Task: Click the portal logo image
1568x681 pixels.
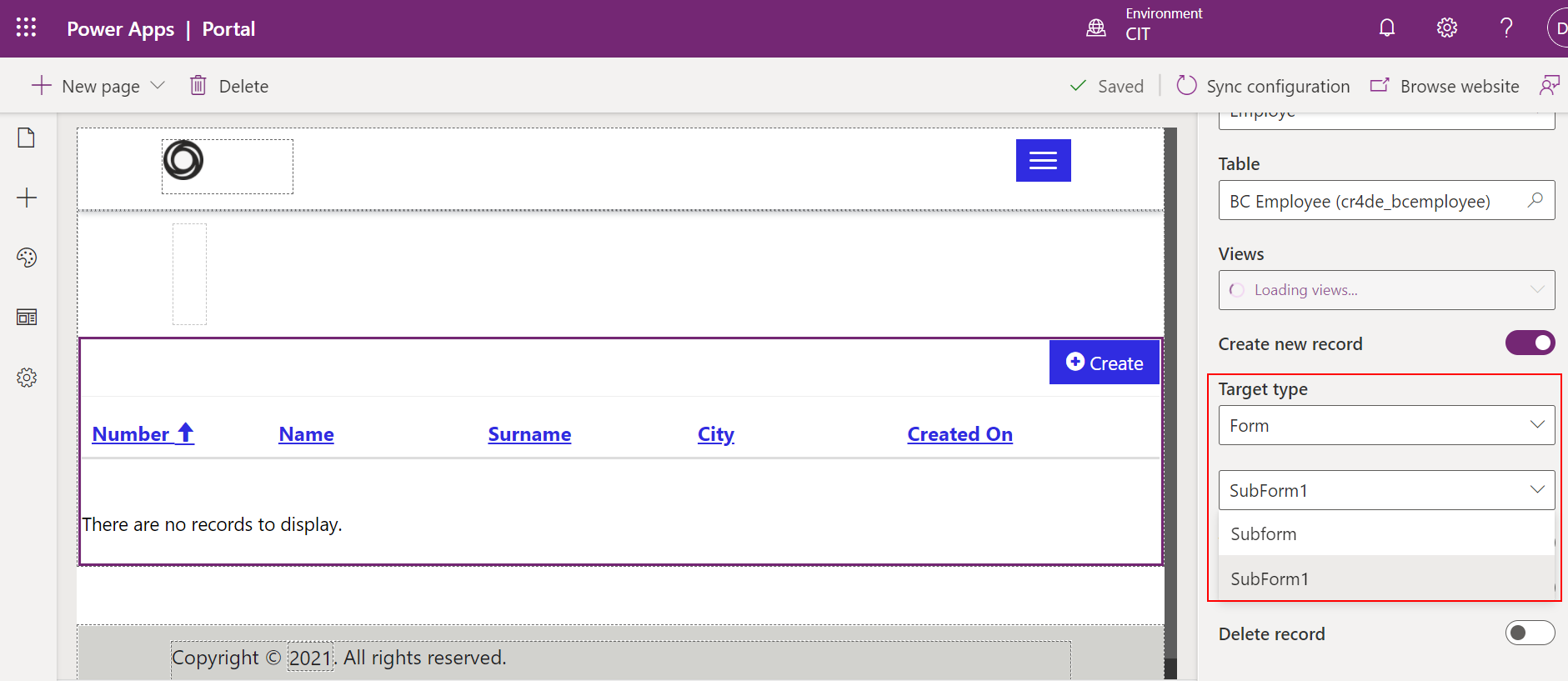Action: (x=183, y=160)
